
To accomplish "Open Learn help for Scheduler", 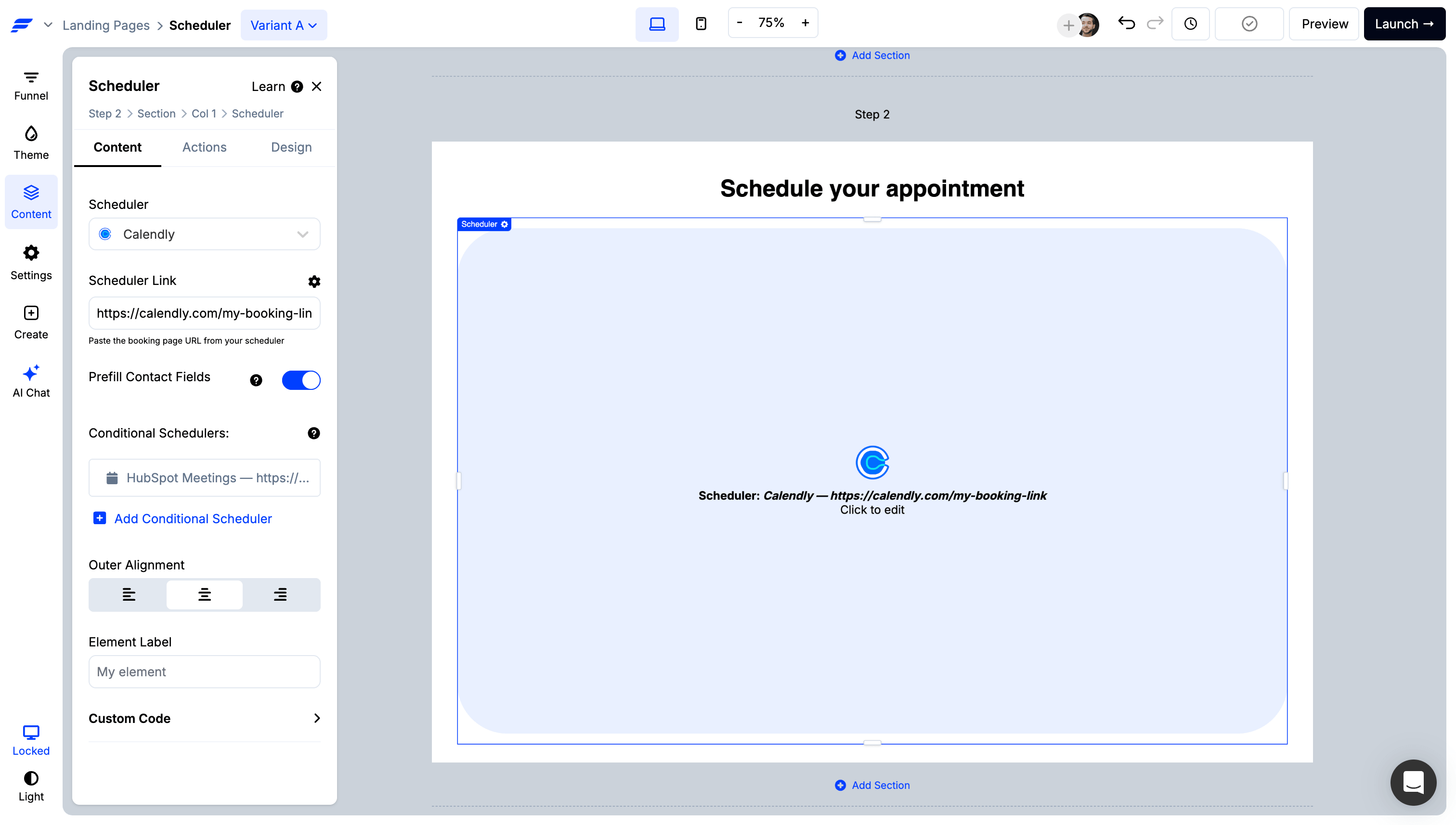I will 277,86.
